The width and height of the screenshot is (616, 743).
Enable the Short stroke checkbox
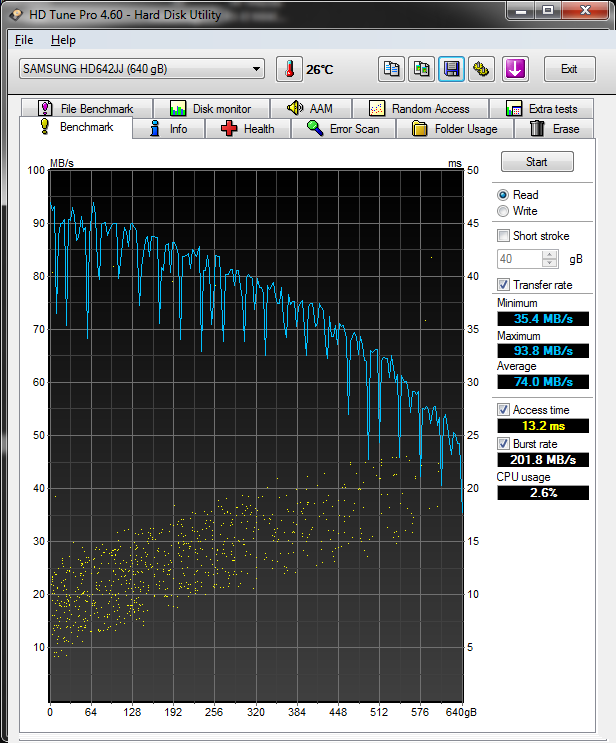[x=503, y=236]
